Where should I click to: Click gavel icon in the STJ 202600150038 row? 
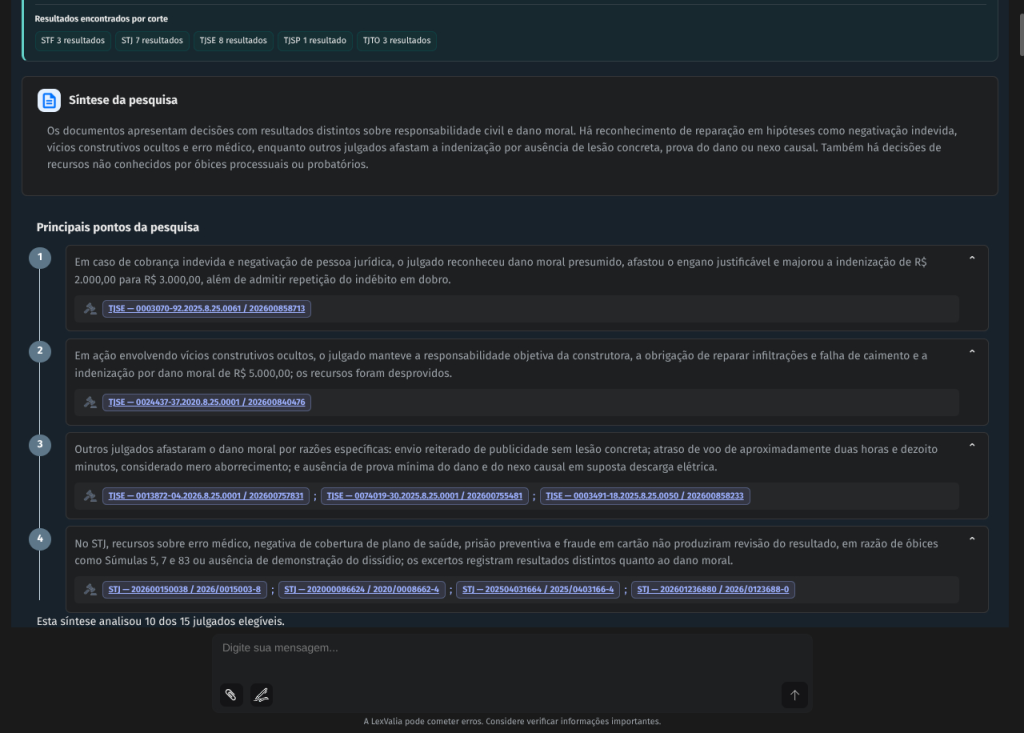click(x=90, y=589)
